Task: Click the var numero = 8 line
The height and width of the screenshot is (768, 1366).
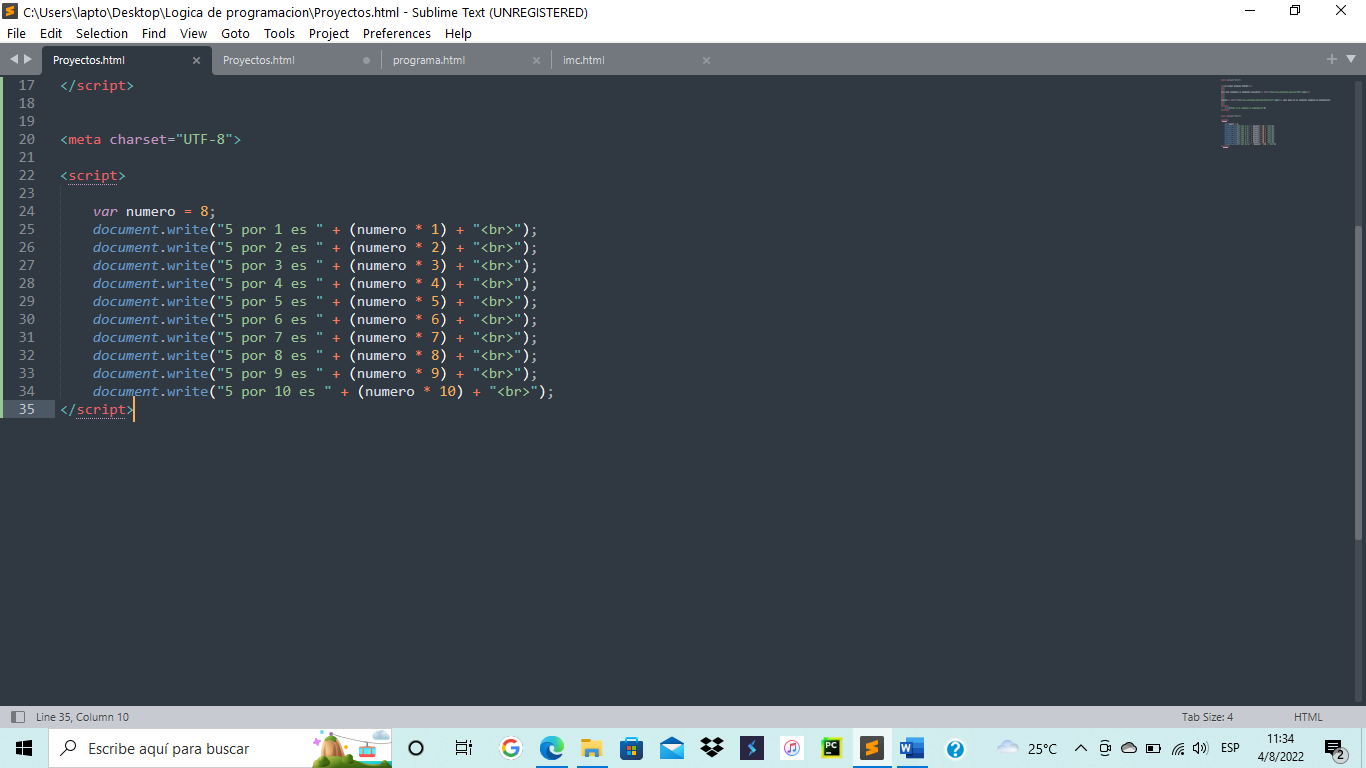Action: coord(154,211)
